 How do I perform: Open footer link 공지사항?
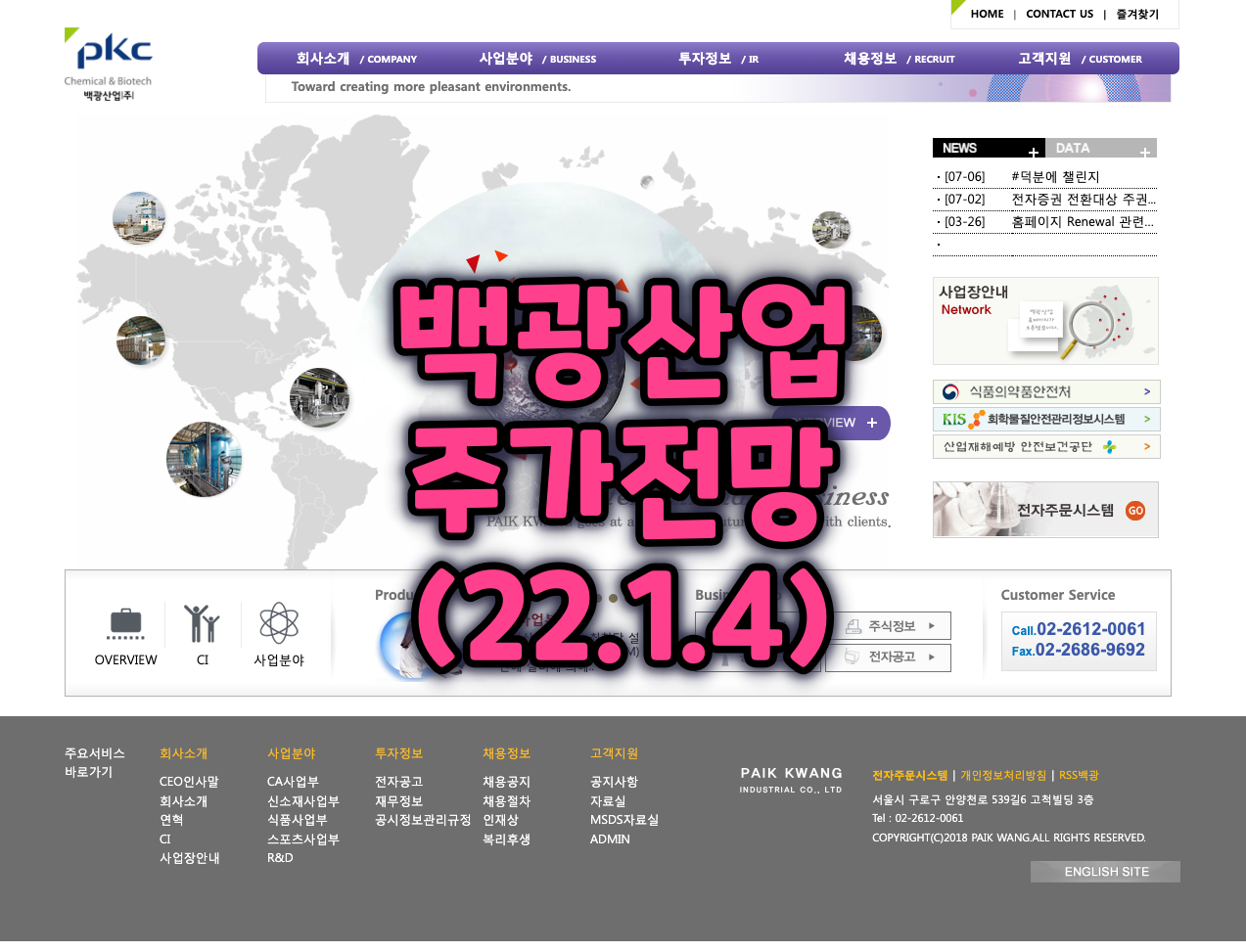pos(614,782)
